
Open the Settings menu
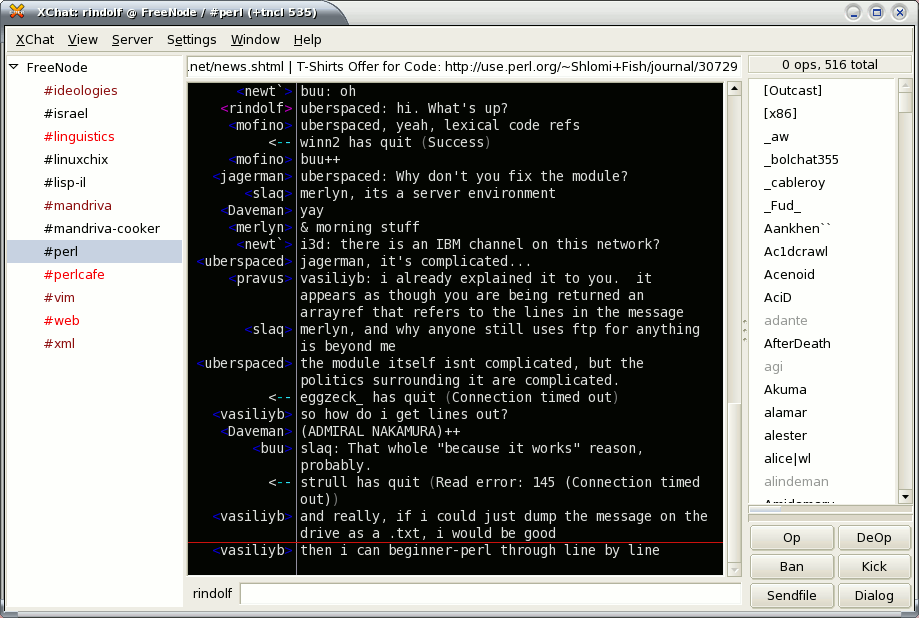pos(192,39)
